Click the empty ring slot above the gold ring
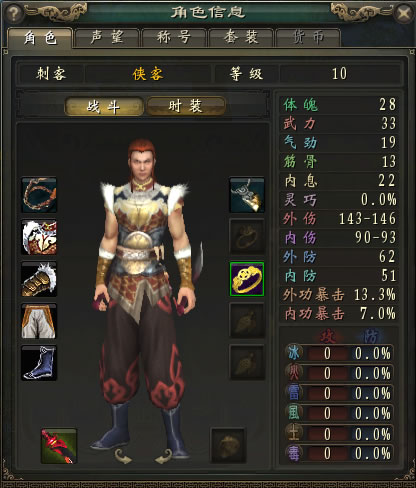This screenshot has width=416, height=488. (x=247, y=237)
